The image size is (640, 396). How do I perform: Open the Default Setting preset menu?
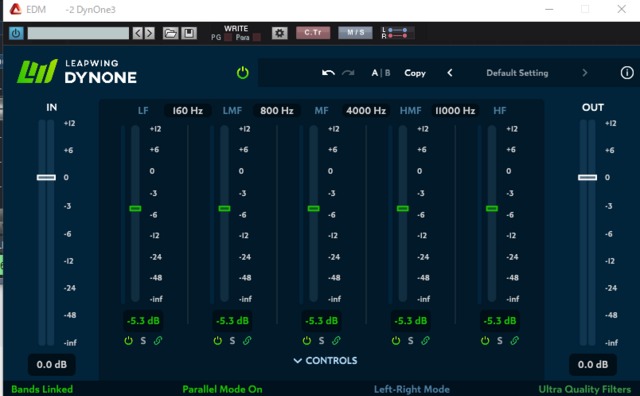pos(517,73)
